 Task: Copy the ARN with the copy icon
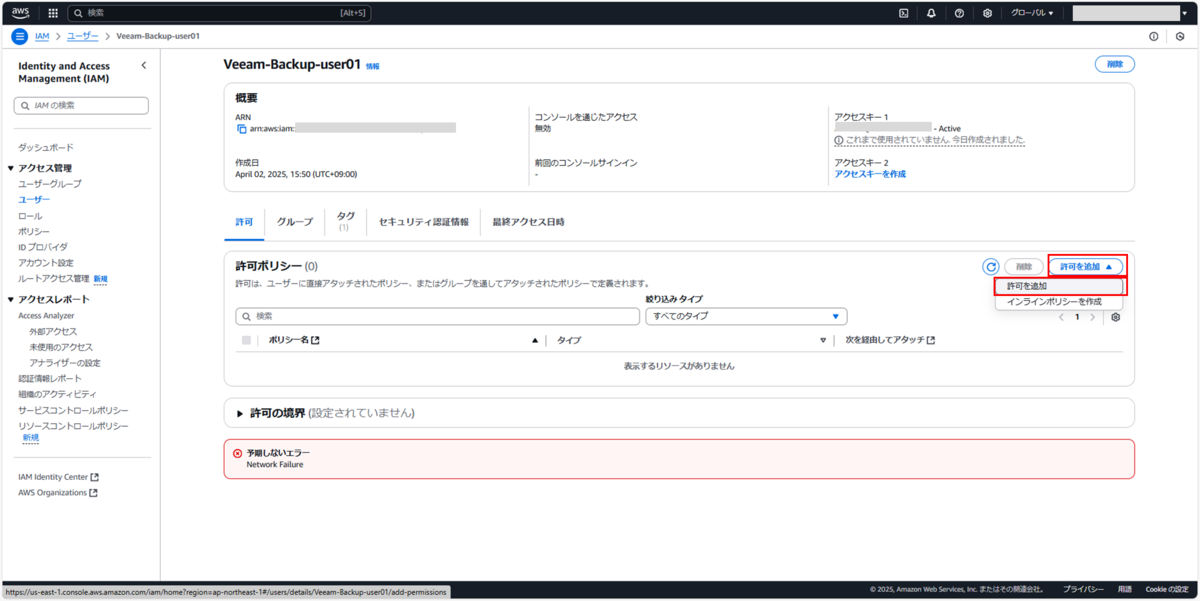point(241,128)
